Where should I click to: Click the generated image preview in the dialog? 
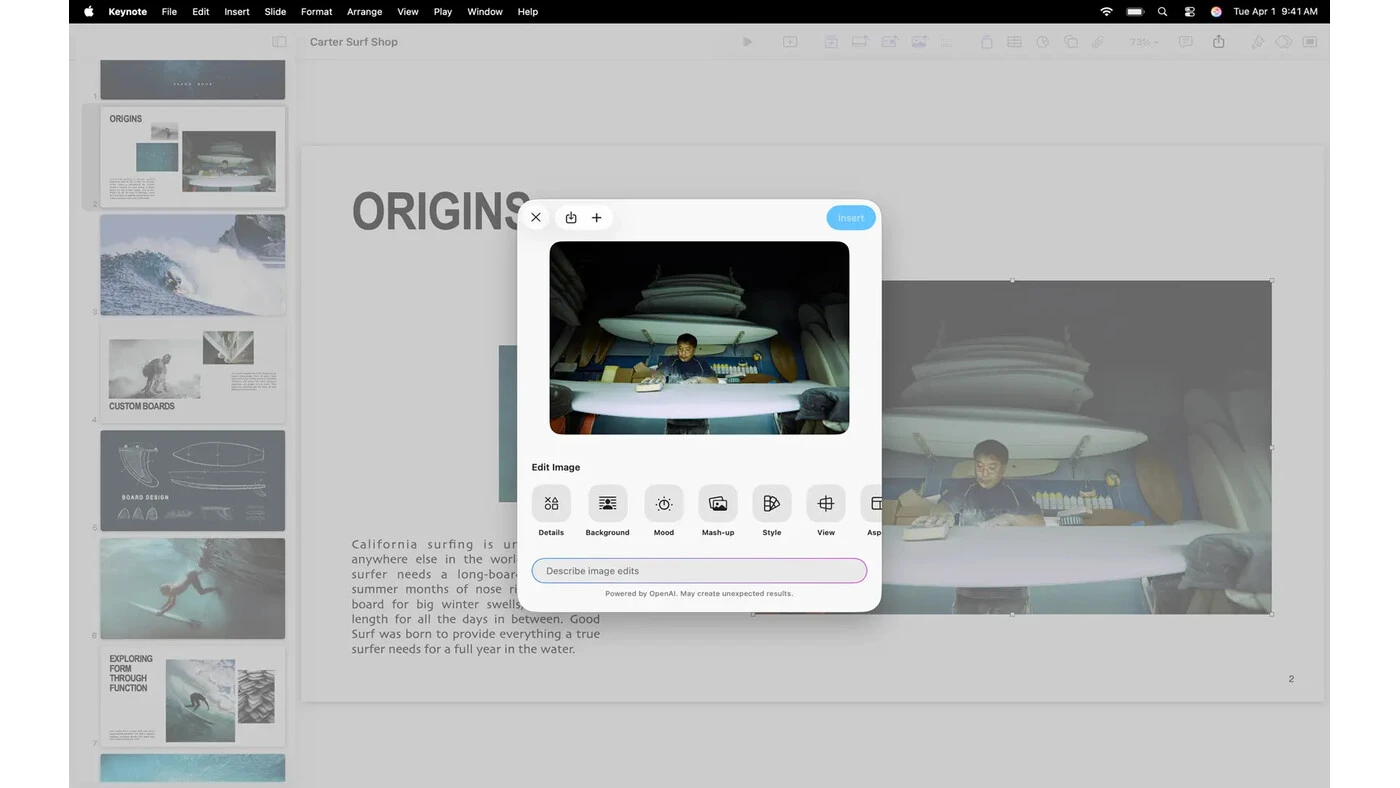click(x=699, y=338)
